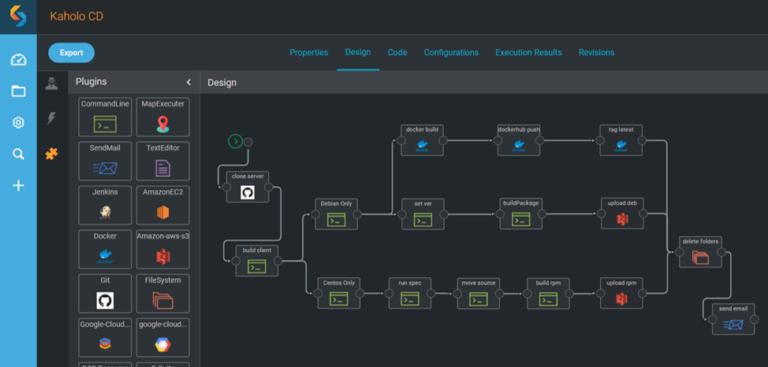The height and width of the screenshot is (367, 768).
Task: Click the plus icon in sidebar
Action: (19, 186)
